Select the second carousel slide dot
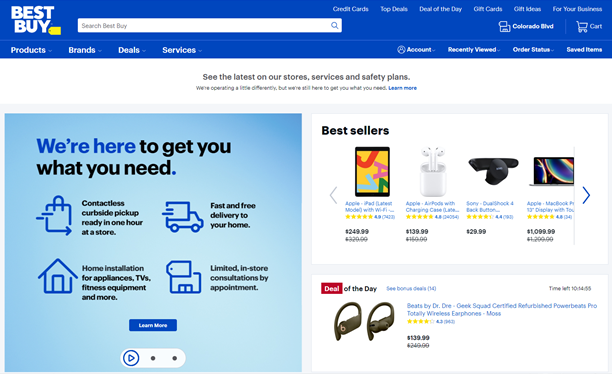 tap(153, 358)
